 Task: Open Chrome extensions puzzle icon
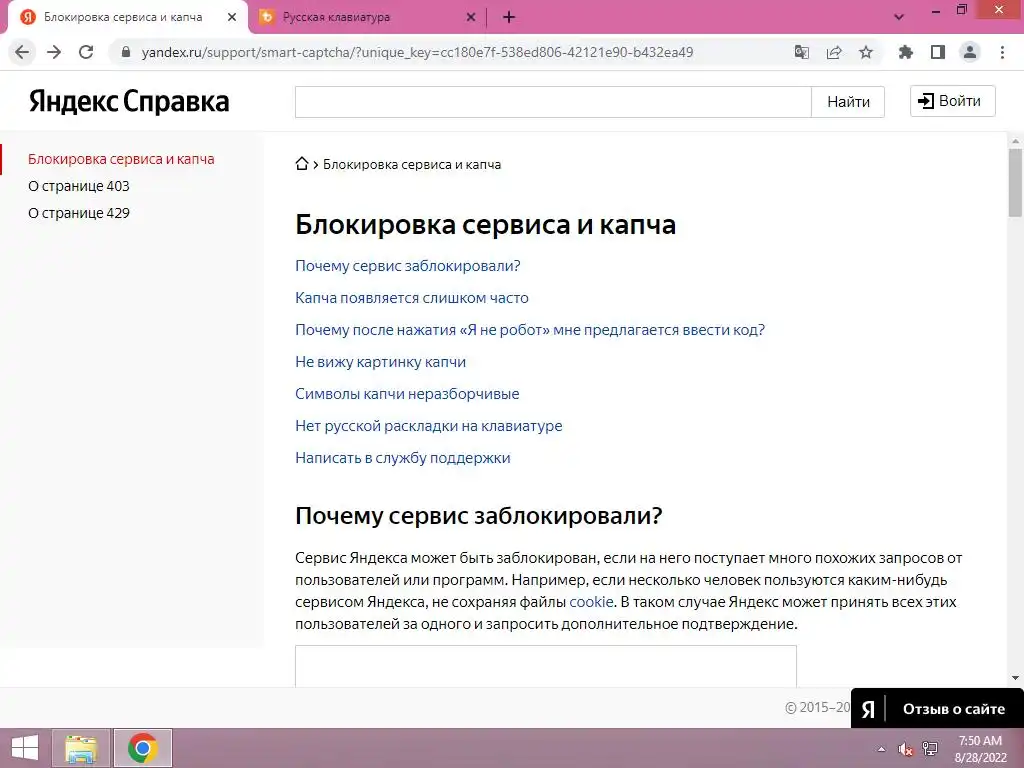click(x=906, y=52)
